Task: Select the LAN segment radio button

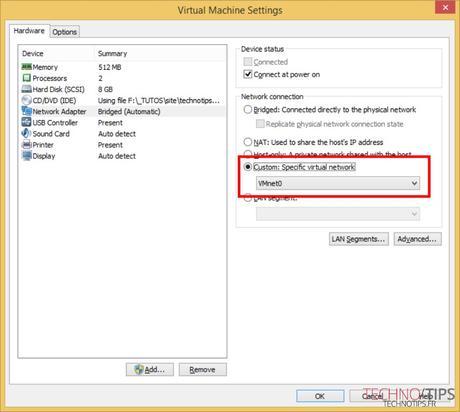Action: pyautogui.click(x=248, y=198)
